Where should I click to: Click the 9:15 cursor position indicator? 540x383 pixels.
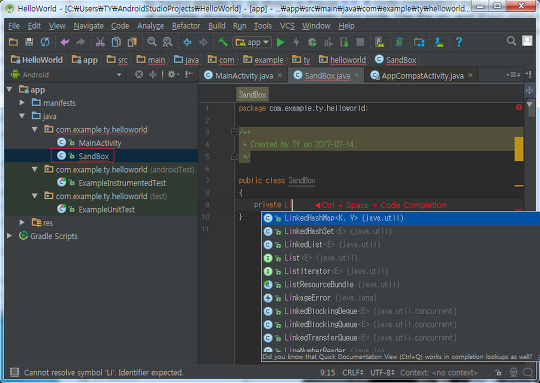328,373
